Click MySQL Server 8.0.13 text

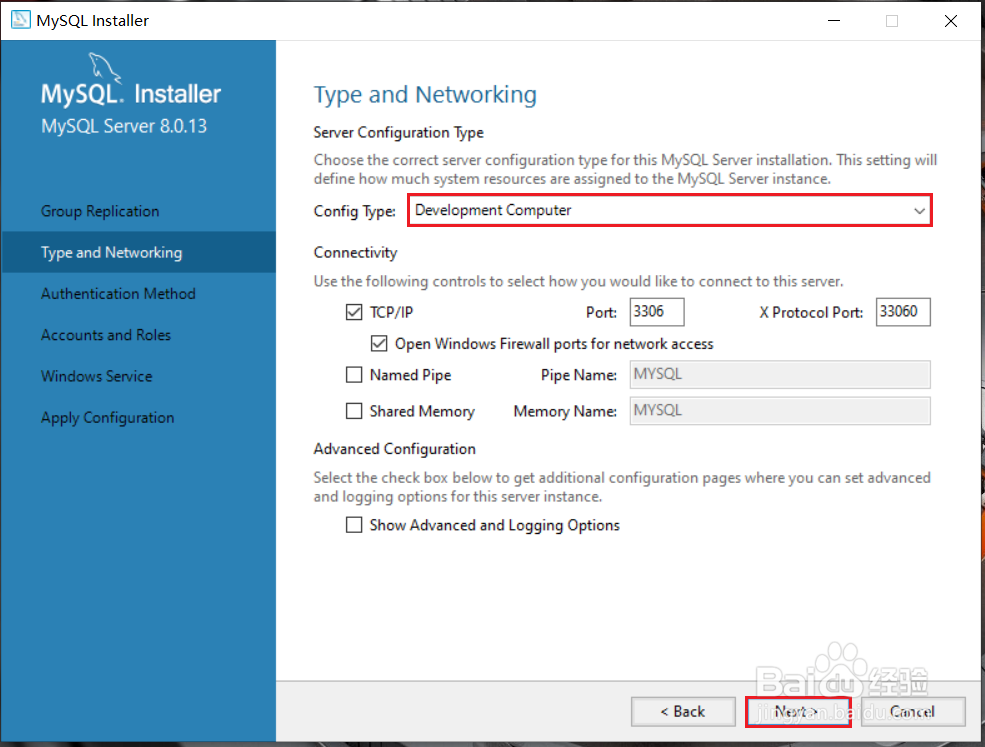coord(124,126)
